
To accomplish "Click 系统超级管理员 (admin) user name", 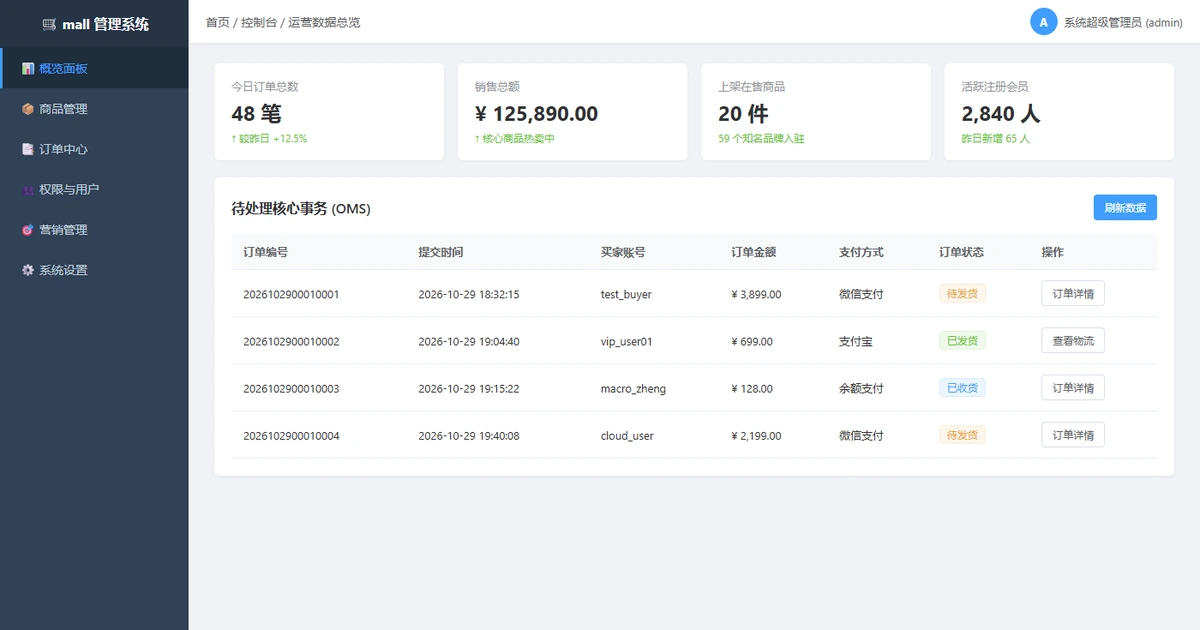I will tap(1123, 22).
